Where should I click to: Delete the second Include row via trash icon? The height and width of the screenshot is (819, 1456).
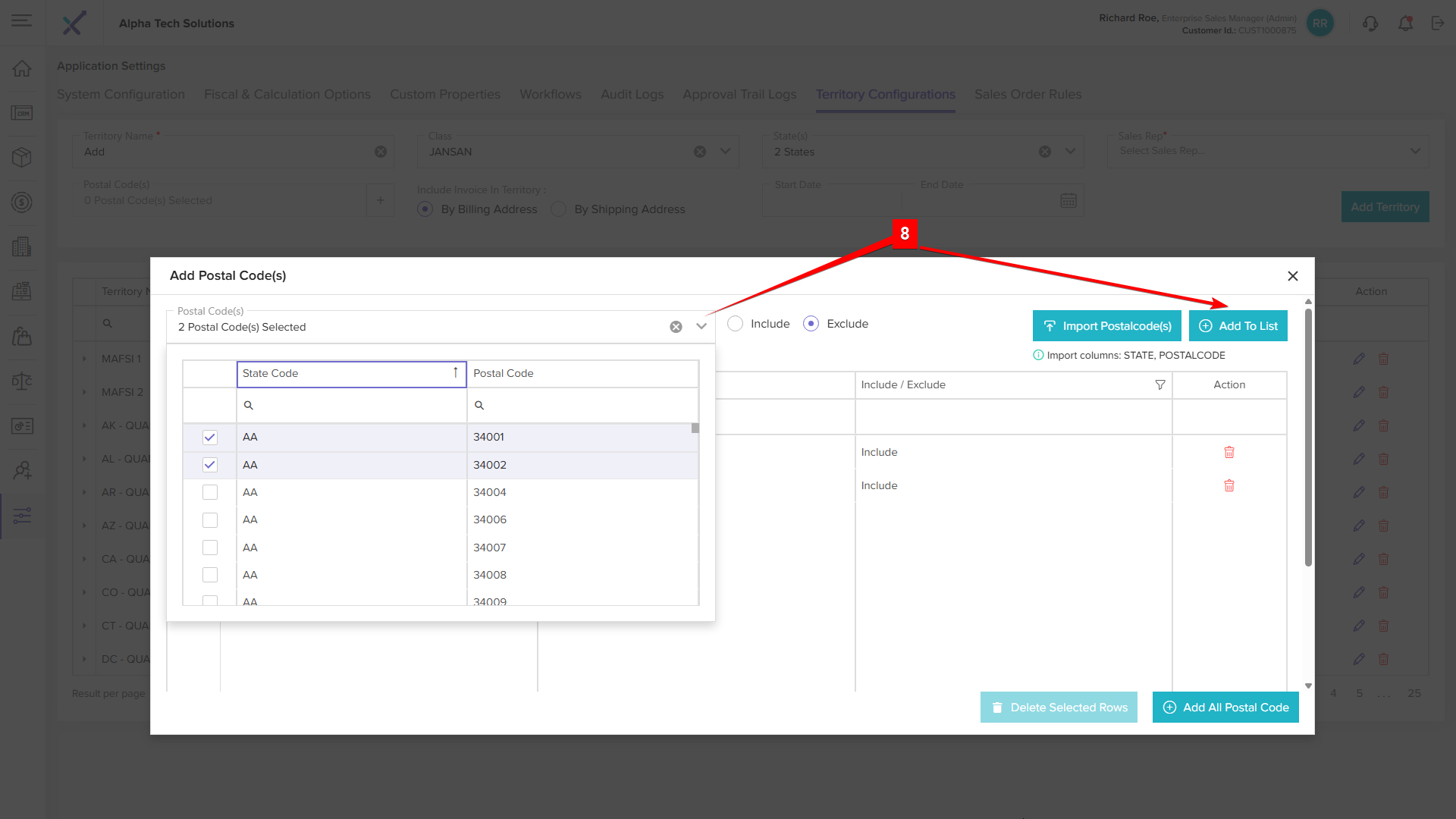1229,485
